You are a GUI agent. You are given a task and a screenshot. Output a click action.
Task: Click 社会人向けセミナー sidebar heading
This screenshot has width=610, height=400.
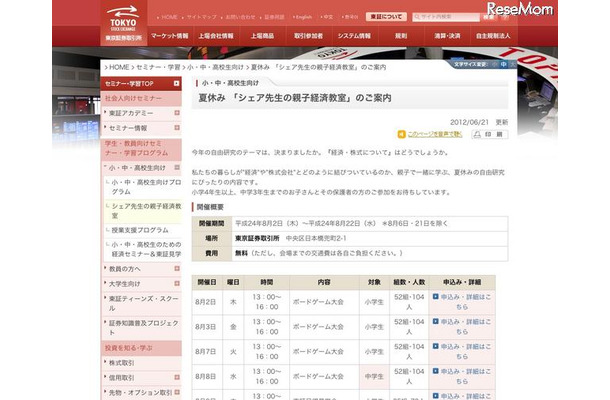click(x=141, y=98)
